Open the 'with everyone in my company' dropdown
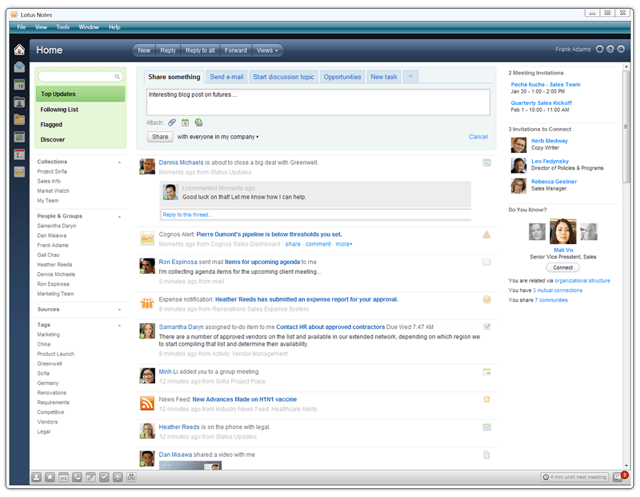 (x=218, y=137)
